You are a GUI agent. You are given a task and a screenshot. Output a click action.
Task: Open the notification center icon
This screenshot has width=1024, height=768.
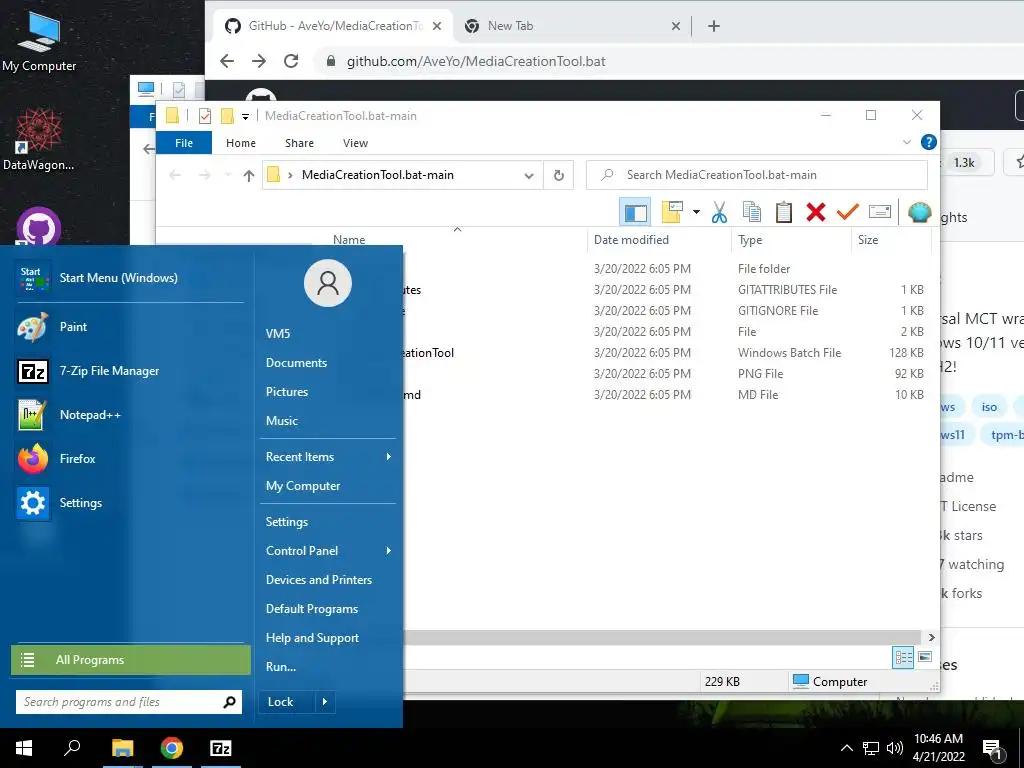coord(993,749)
